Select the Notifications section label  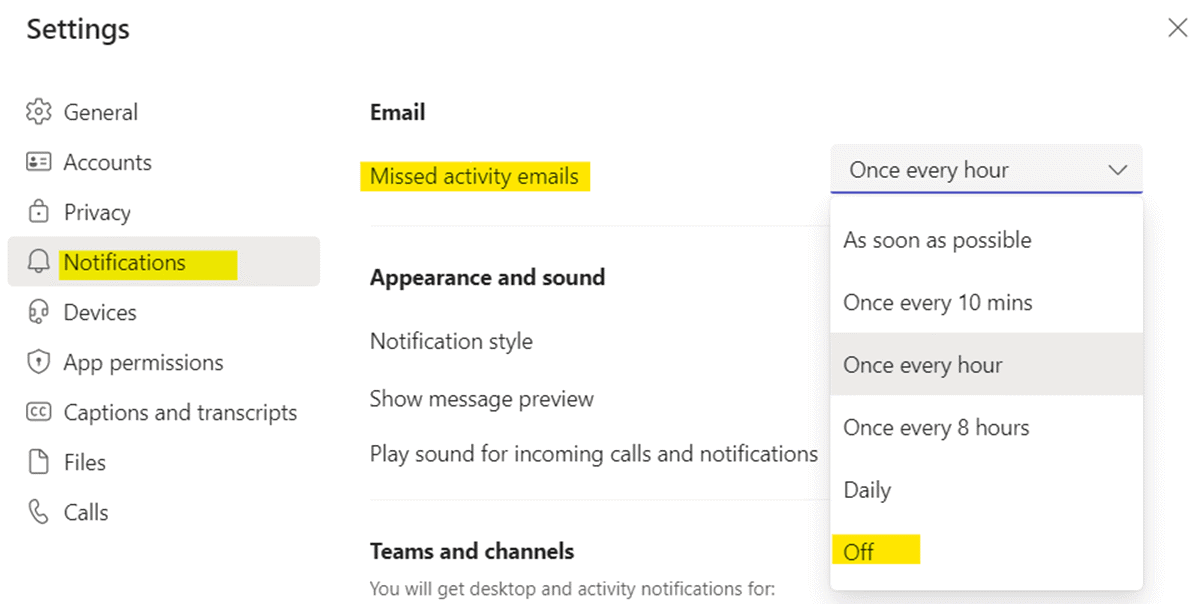pyautogui.click(x=125, y=262)
